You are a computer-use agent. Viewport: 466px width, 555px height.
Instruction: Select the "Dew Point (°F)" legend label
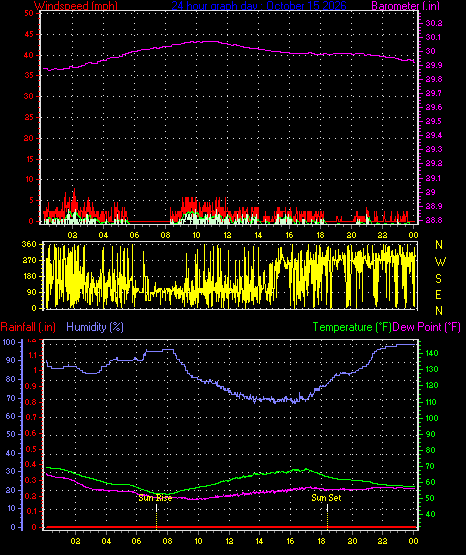426,327
